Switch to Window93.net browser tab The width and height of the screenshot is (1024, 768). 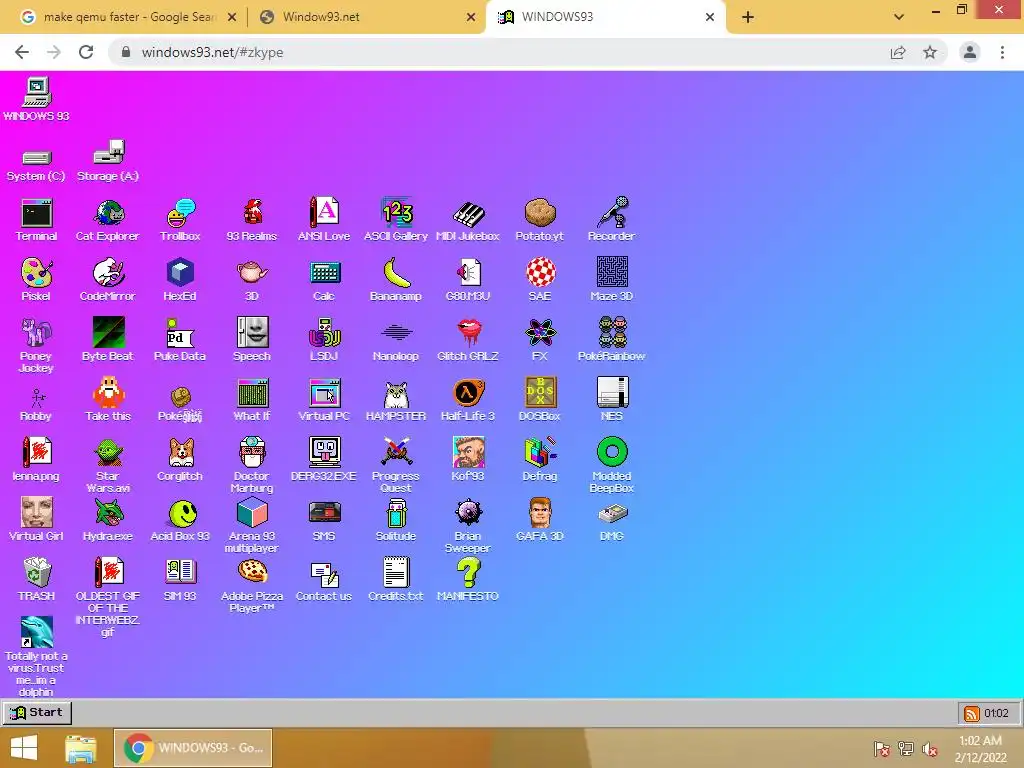(366, 17)
